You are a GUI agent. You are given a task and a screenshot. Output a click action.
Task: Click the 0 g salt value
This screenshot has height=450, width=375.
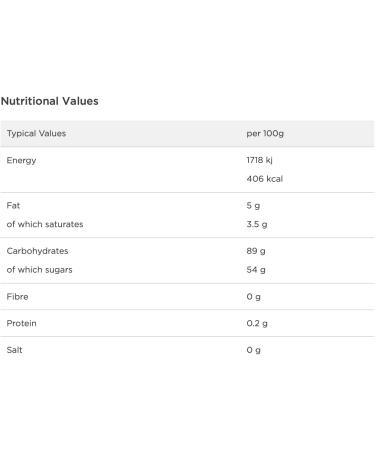point(253,350)
